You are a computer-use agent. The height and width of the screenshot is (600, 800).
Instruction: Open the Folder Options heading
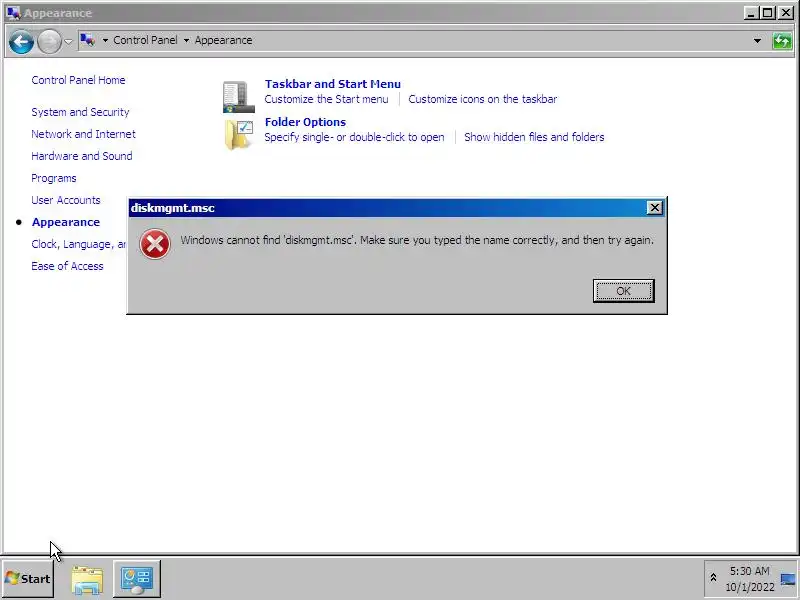[x=305, y=122]
